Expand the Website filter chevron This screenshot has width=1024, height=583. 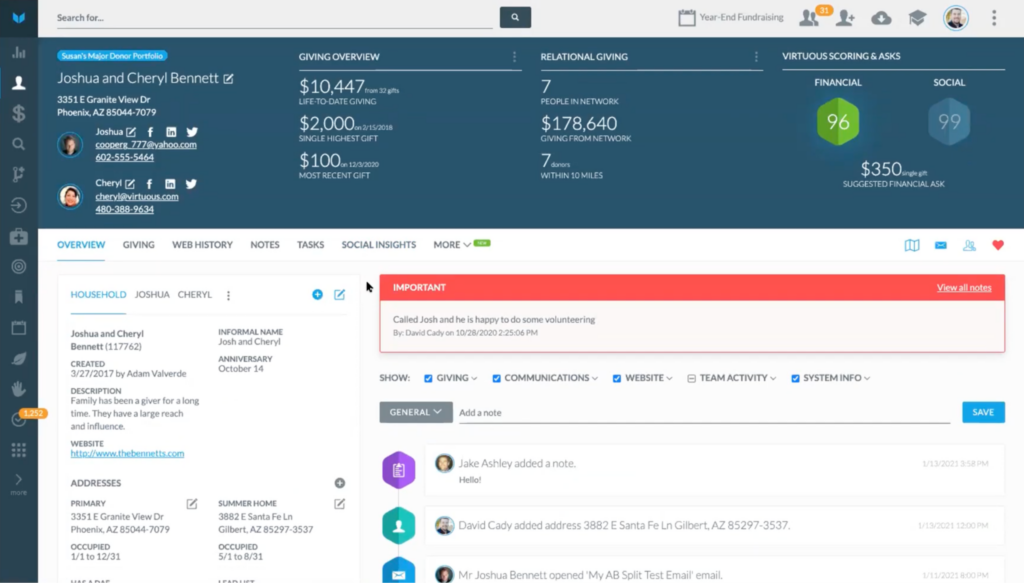coord(669,379)
